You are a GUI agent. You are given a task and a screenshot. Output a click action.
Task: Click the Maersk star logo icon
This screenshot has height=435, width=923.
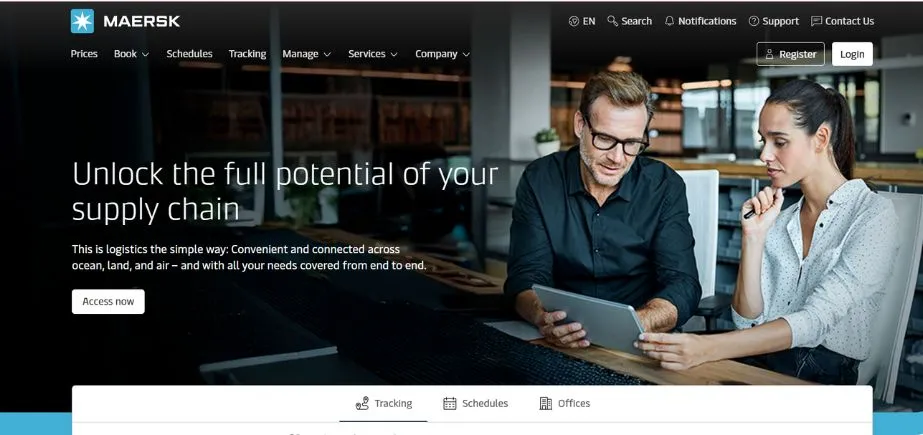pyautogui.click(x=82, y=21)
